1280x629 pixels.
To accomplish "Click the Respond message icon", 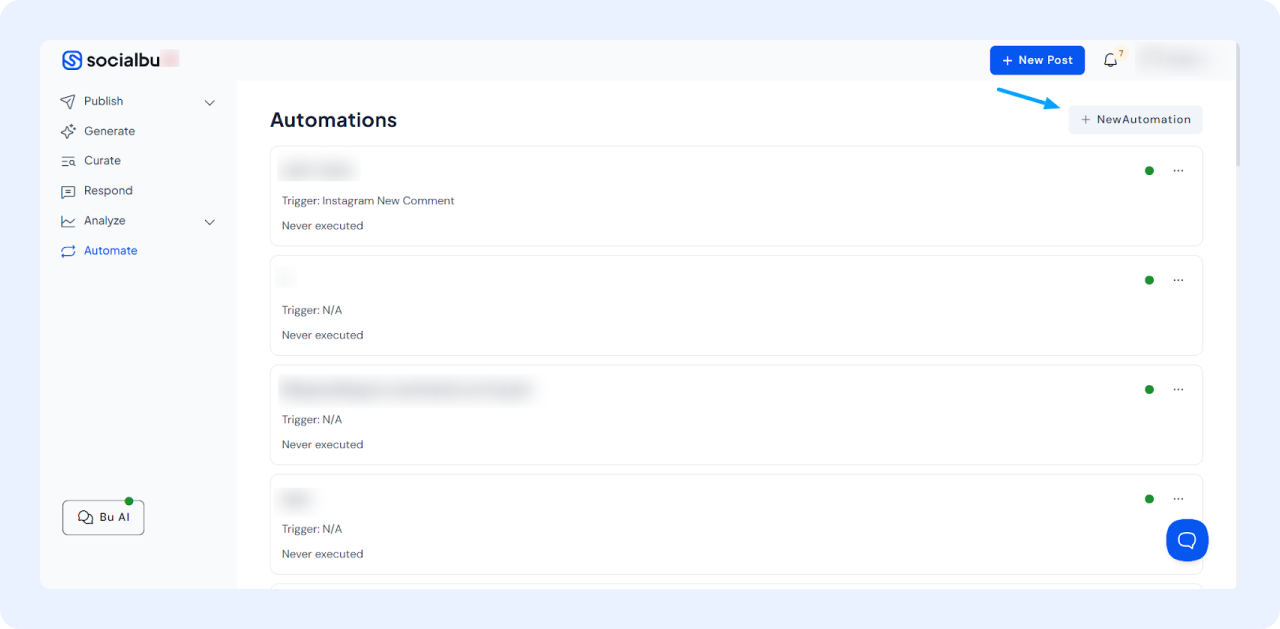I will point(68,191).
